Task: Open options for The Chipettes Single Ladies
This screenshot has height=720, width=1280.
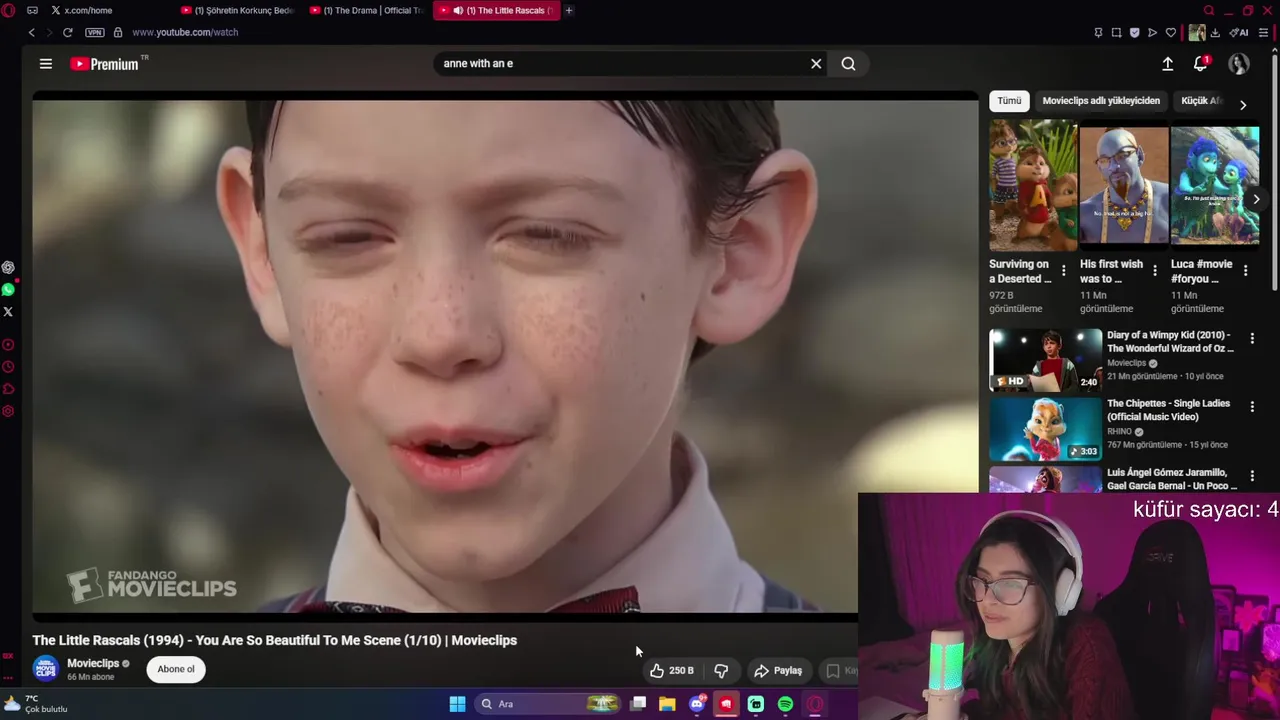Action: [x=1252, y=407]
